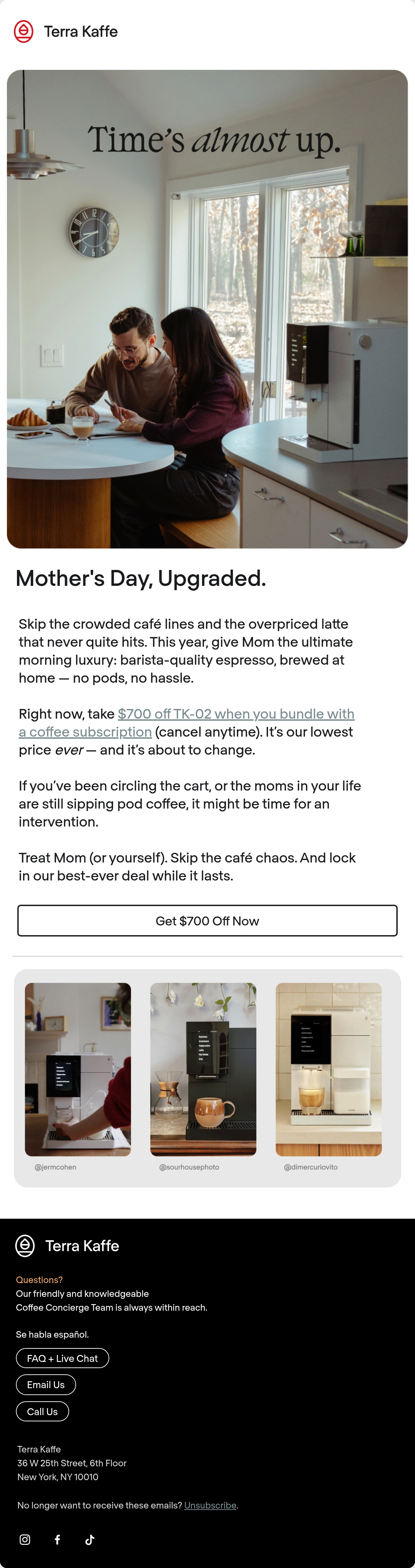Click the @jermcohen handle caption
Screen dimensions: 415x1568
coord(55,1167)
